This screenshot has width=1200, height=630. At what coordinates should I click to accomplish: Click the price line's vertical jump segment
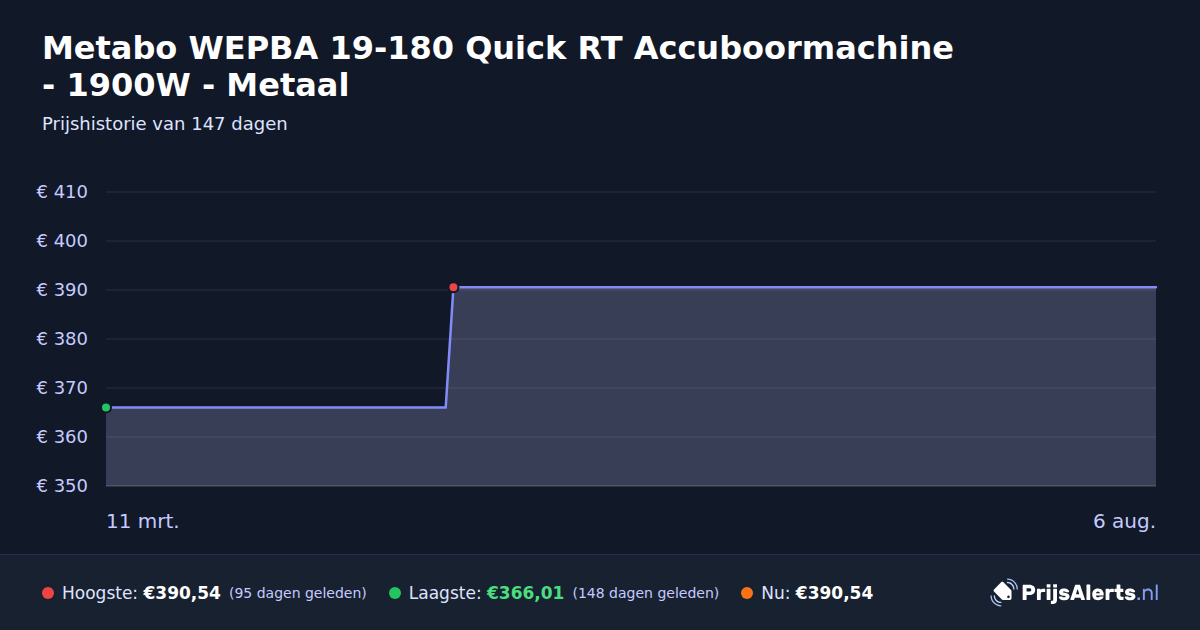point(449,347)
